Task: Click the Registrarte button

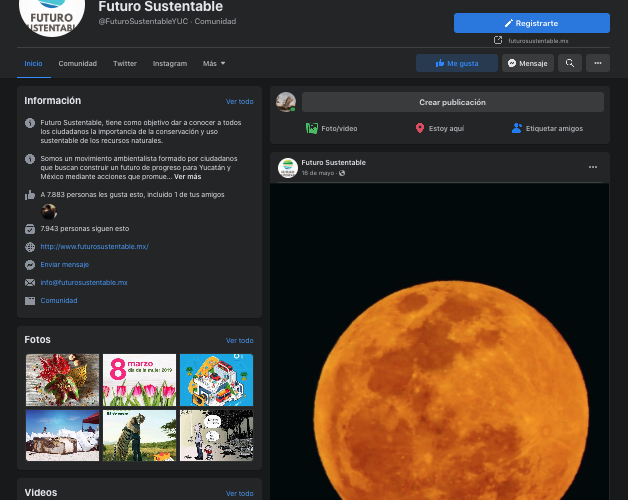Action: pos(531,23)
